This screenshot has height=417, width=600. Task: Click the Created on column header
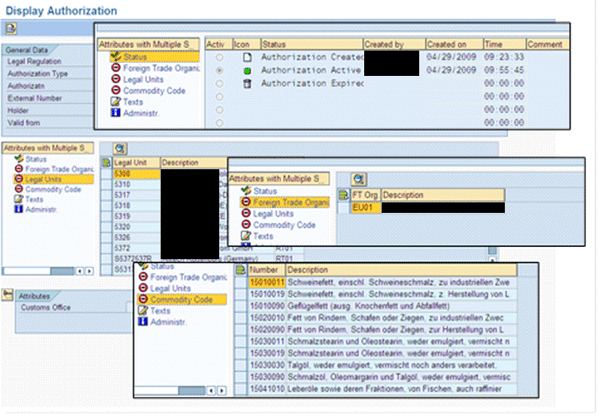click(x=446, y=45)
